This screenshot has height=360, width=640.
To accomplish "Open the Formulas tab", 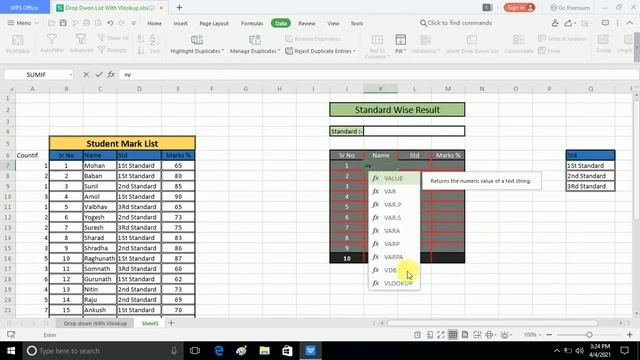I will point(252,23).
